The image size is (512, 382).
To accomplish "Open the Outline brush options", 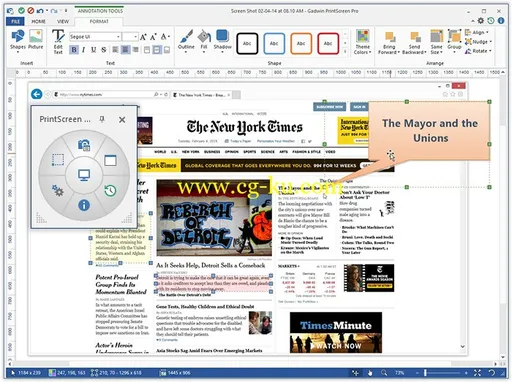I will (x=186, y=40).
